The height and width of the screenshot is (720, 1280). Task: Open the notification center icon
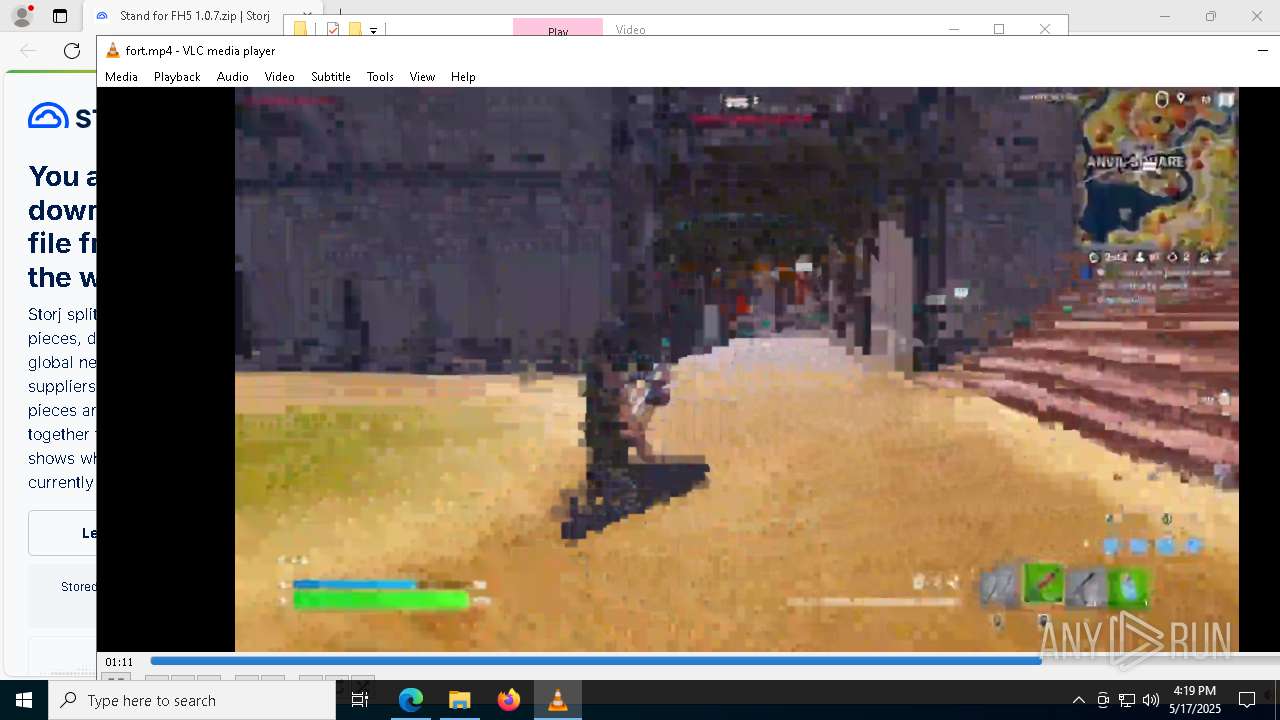click(x=1247, y=700)
